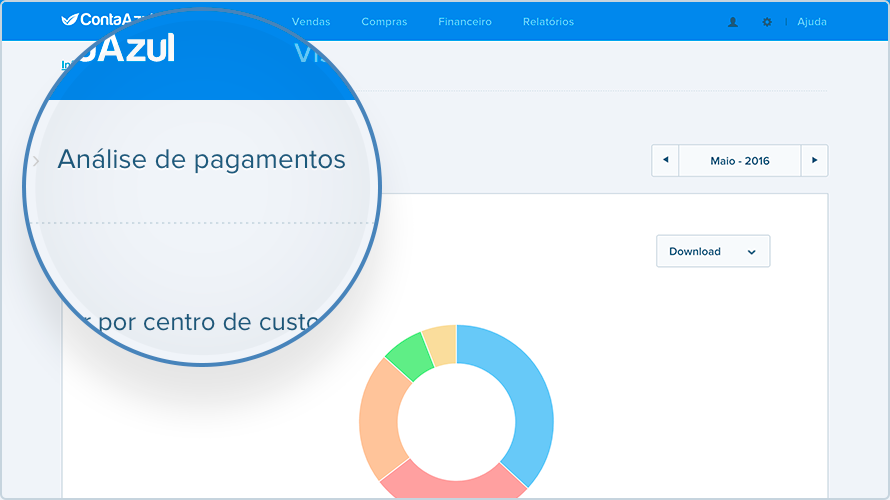The height and width of the screenshot is (500, 890).
Task: Click the Download dropdown chevron arrow
Action: coord(752,252)
